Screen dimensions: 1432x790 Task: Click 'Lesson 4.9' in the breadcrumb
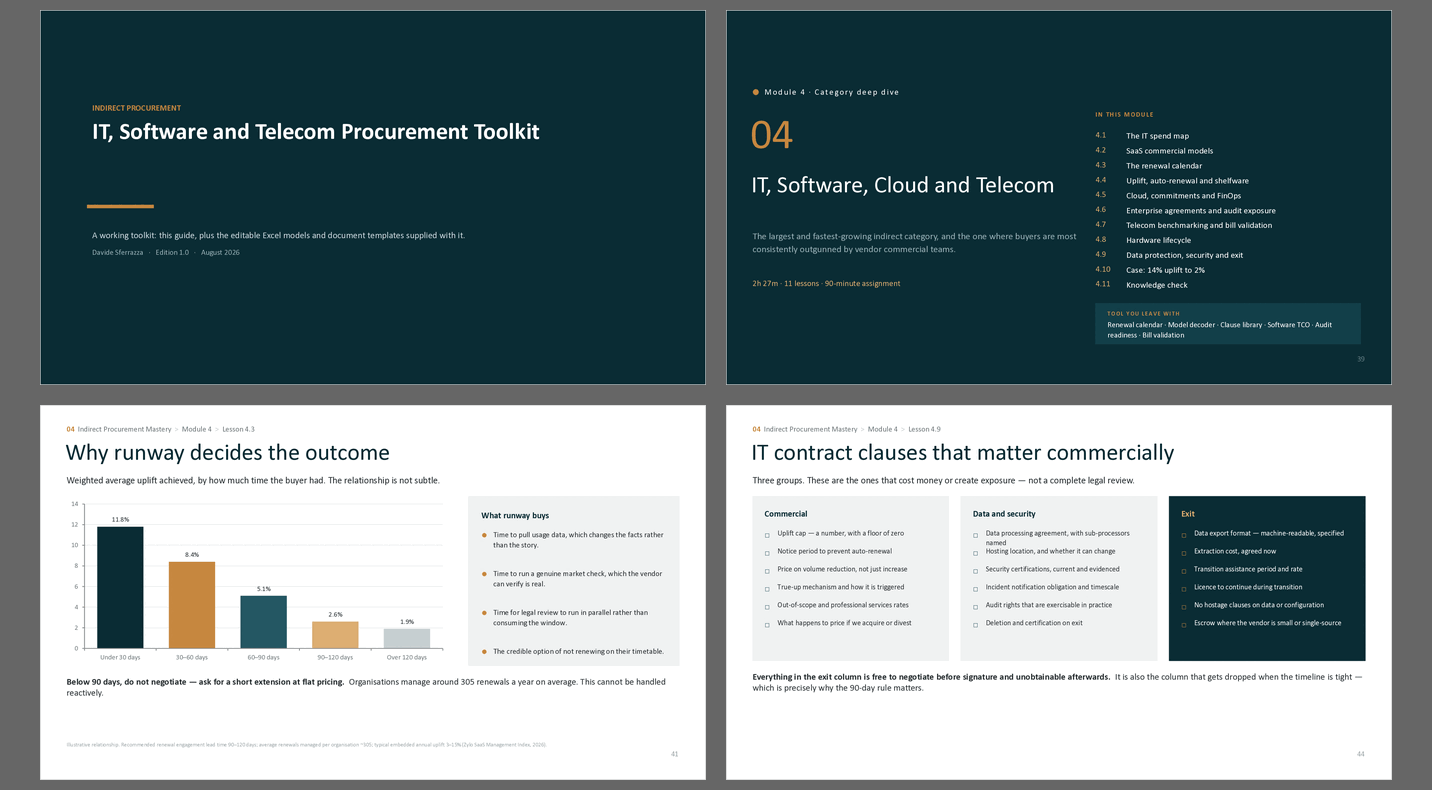pyautogui.click(x=924, y=429)
